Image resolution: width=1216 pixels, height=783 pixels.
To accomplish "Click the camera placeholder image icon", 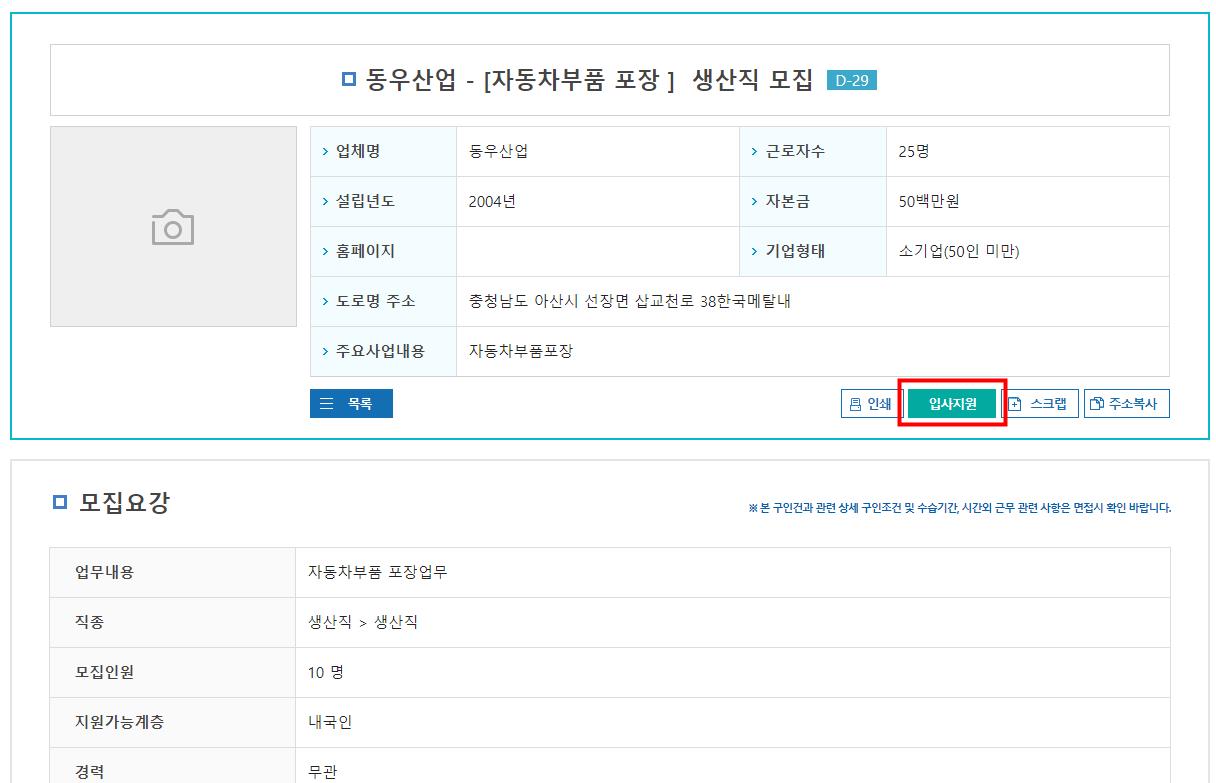I will click(172, 226).
